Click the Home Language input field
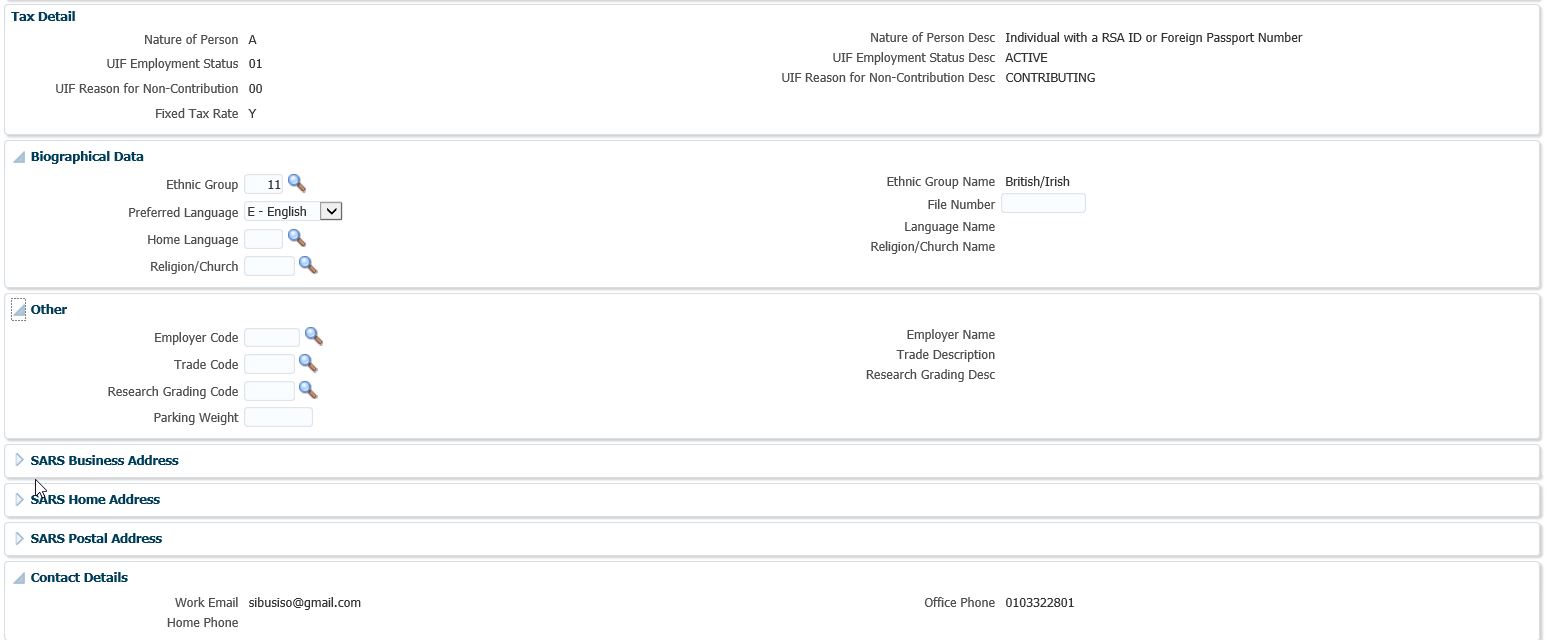Viewport: 1548px width, 640px height. 264,239
